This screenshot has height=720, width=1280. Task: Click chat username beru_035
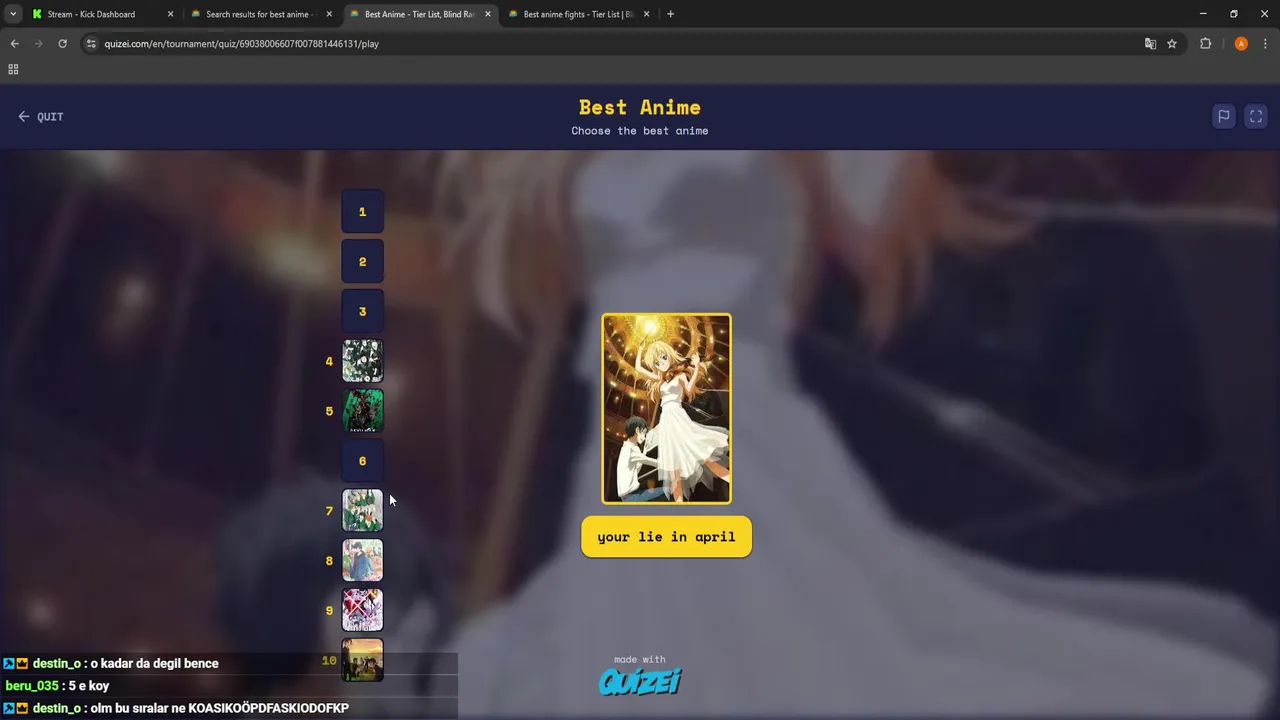tap(31, 686)
